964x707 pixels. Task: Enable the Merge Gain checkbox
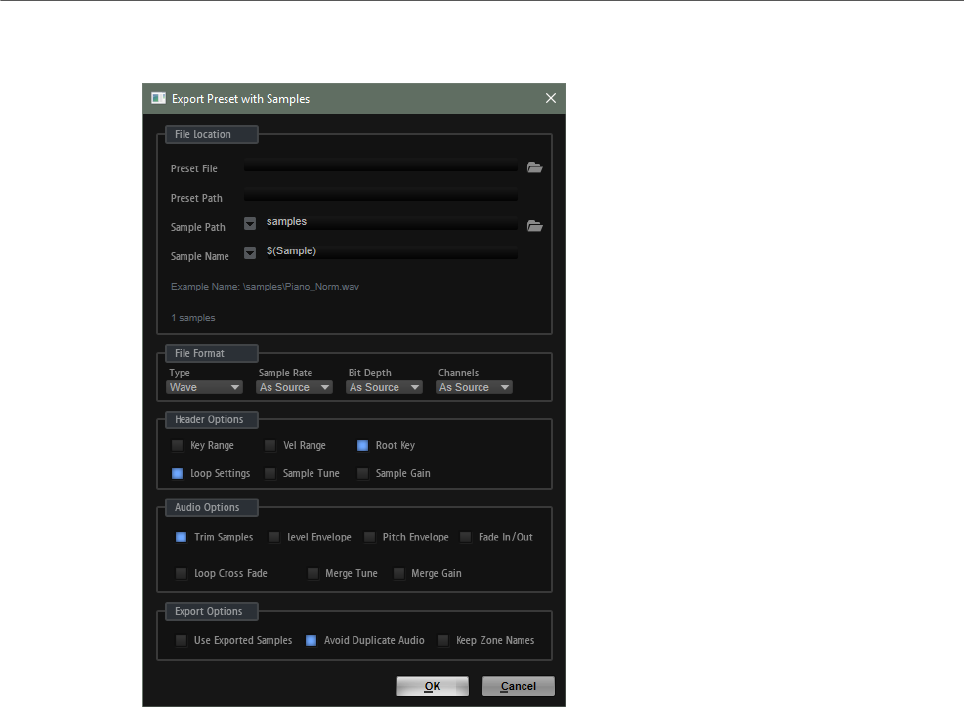[399, 574]
